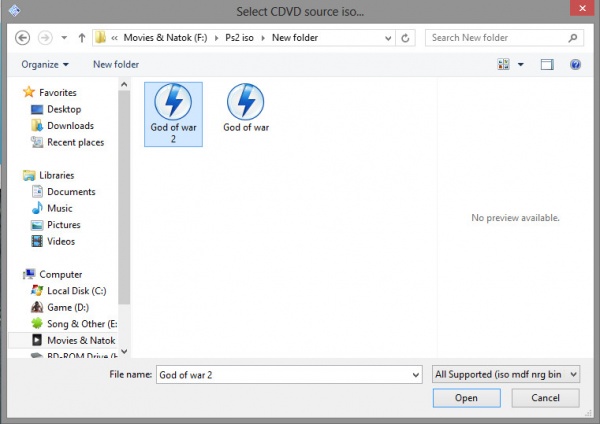Image resolution: width=600 pixels, height=424 pixels.
Task: Expand the address bar history dropdown
Action: tap(388, 38)
